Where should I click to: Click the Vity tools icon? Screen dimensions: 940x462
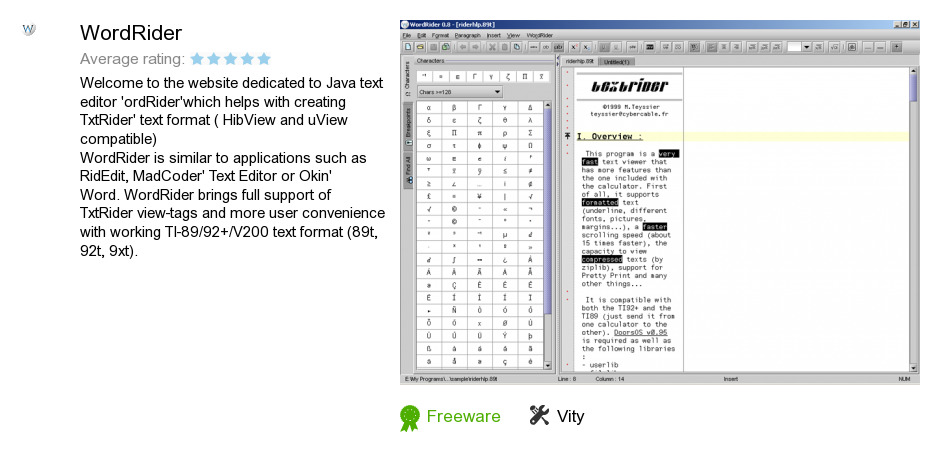(x=539, y=416)
